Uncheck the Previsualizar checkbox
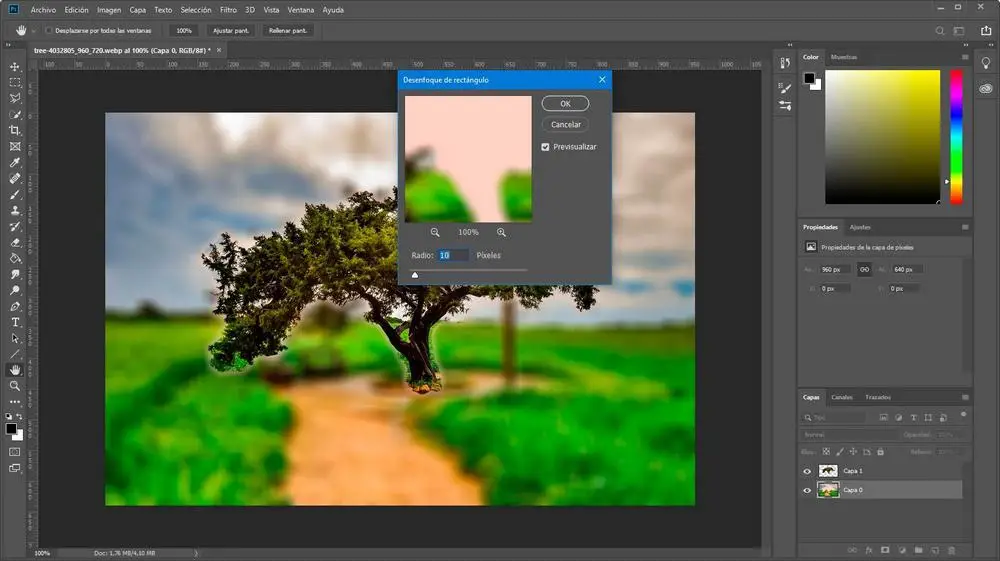 click(x=545, y=147)
